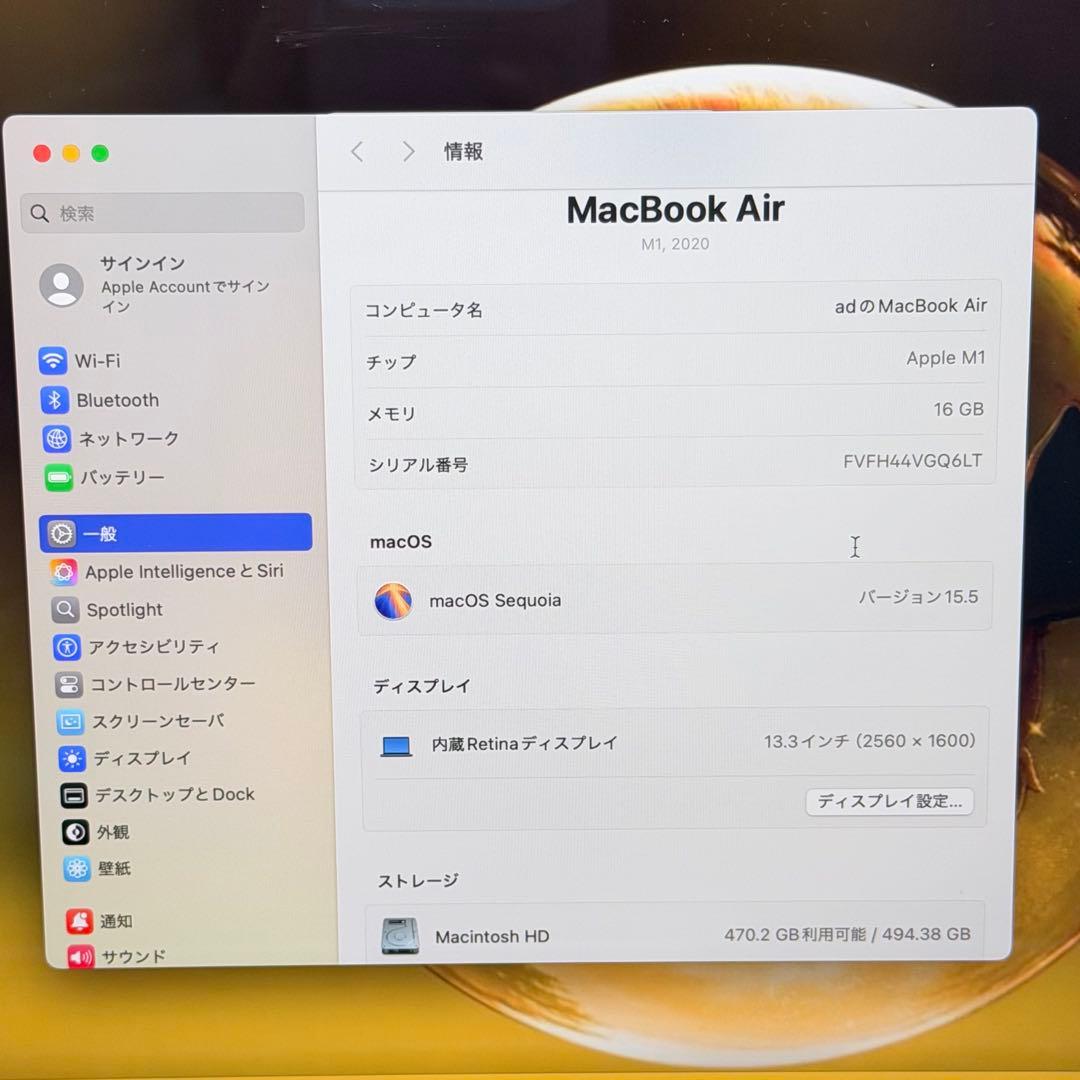1080x1080 pixels.
Task: Click the 検索 search field
Action: [x=161, y=213]
